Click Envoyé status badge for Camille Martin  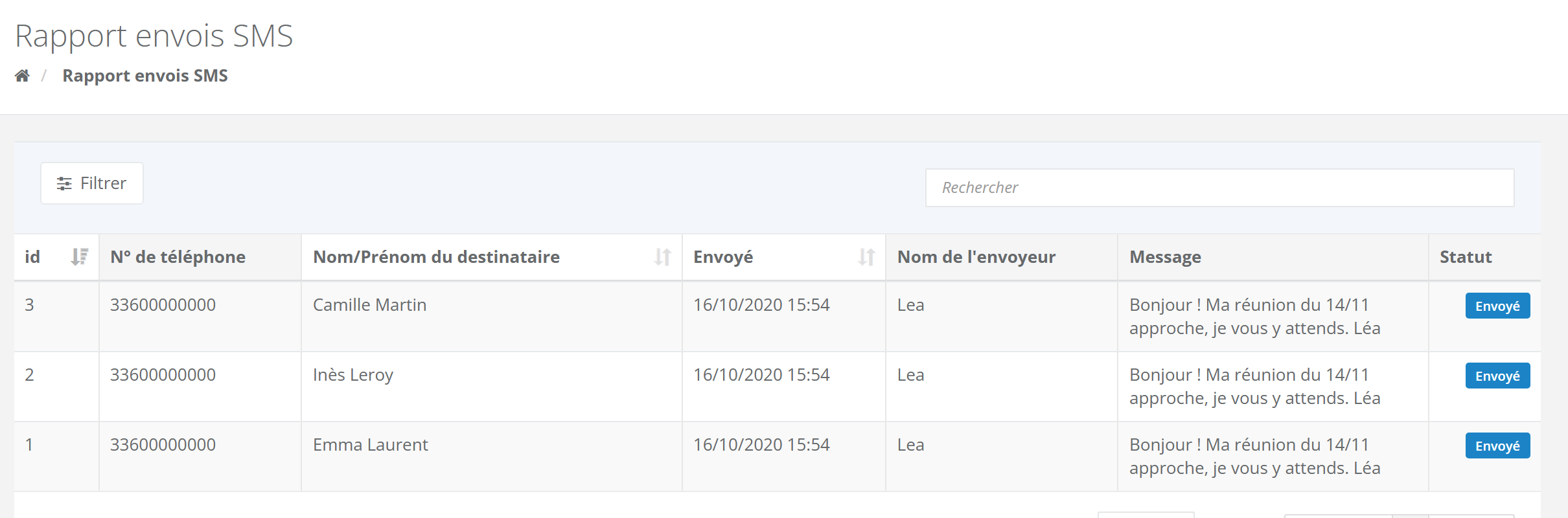tap(1497, 306)
